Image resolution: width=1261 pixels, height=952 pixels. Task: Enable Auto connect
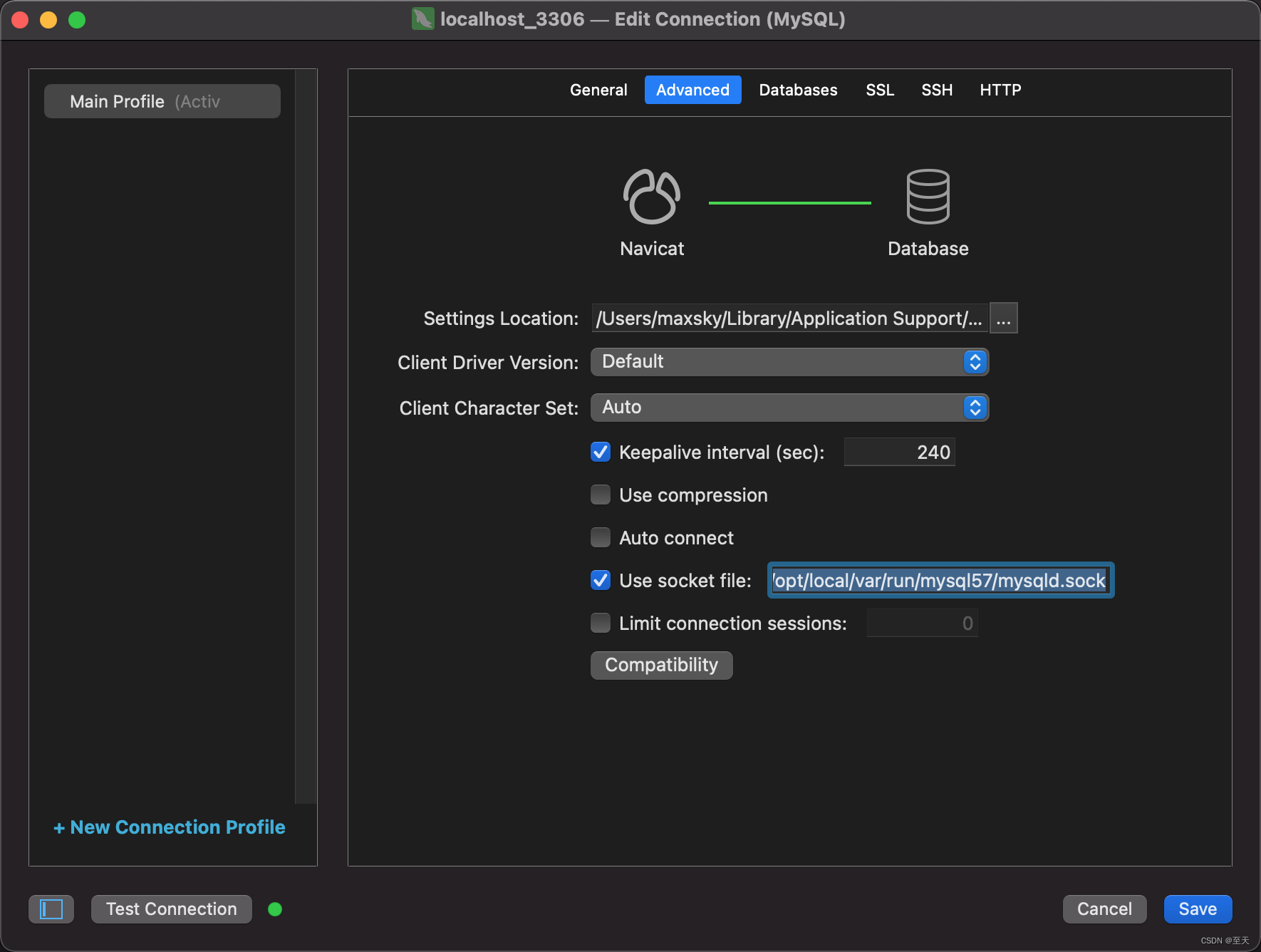click(x=601, y=537)
